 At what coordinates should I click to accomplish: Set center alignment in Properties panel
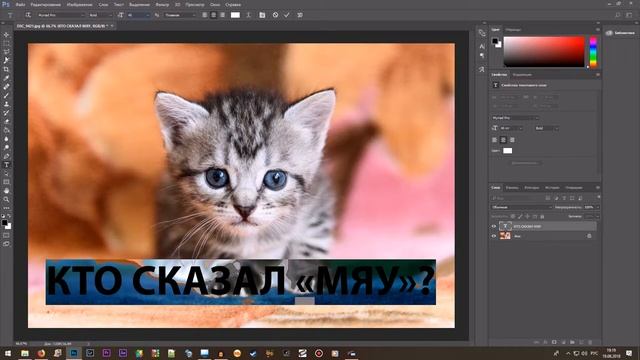pos(503,140)
